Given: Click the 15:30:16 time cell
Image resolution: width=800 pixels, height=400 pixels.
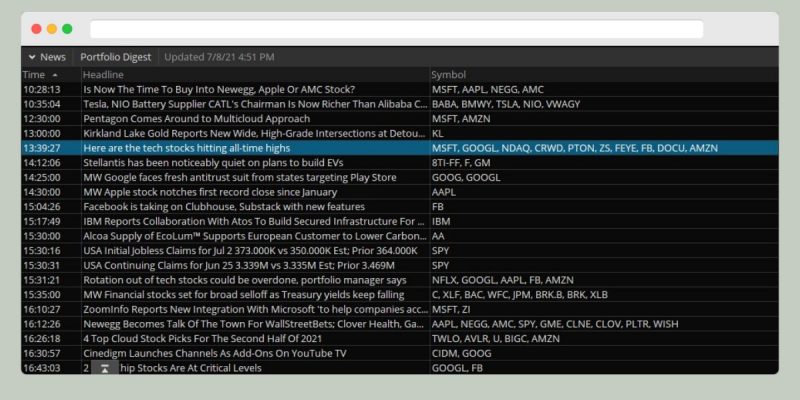Looking at the screenshot, I should coord(42,251).
